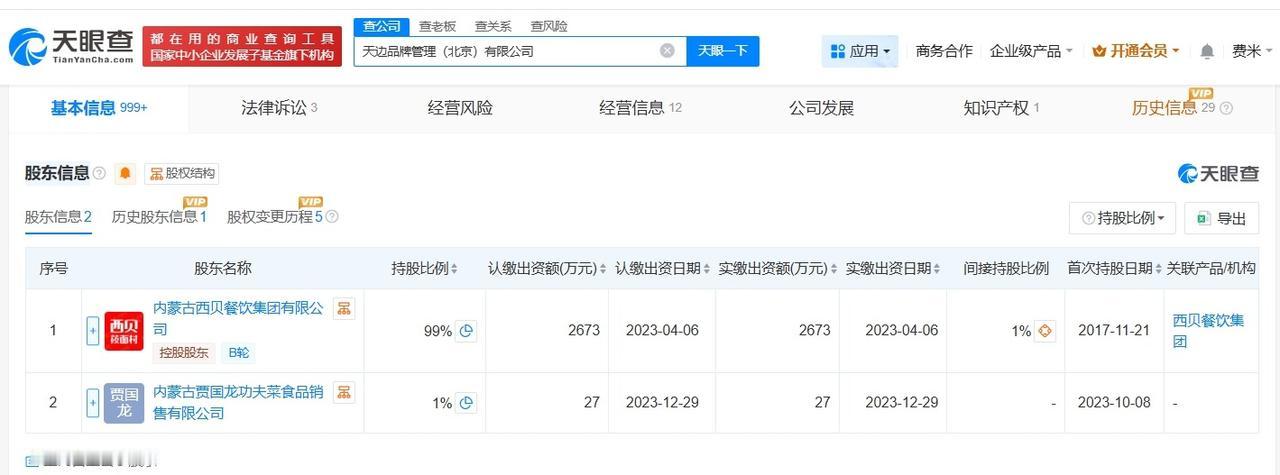Click the 西贝莜面村 company logo
Viewport: 1280px width, 475px height.
[124, 331]
